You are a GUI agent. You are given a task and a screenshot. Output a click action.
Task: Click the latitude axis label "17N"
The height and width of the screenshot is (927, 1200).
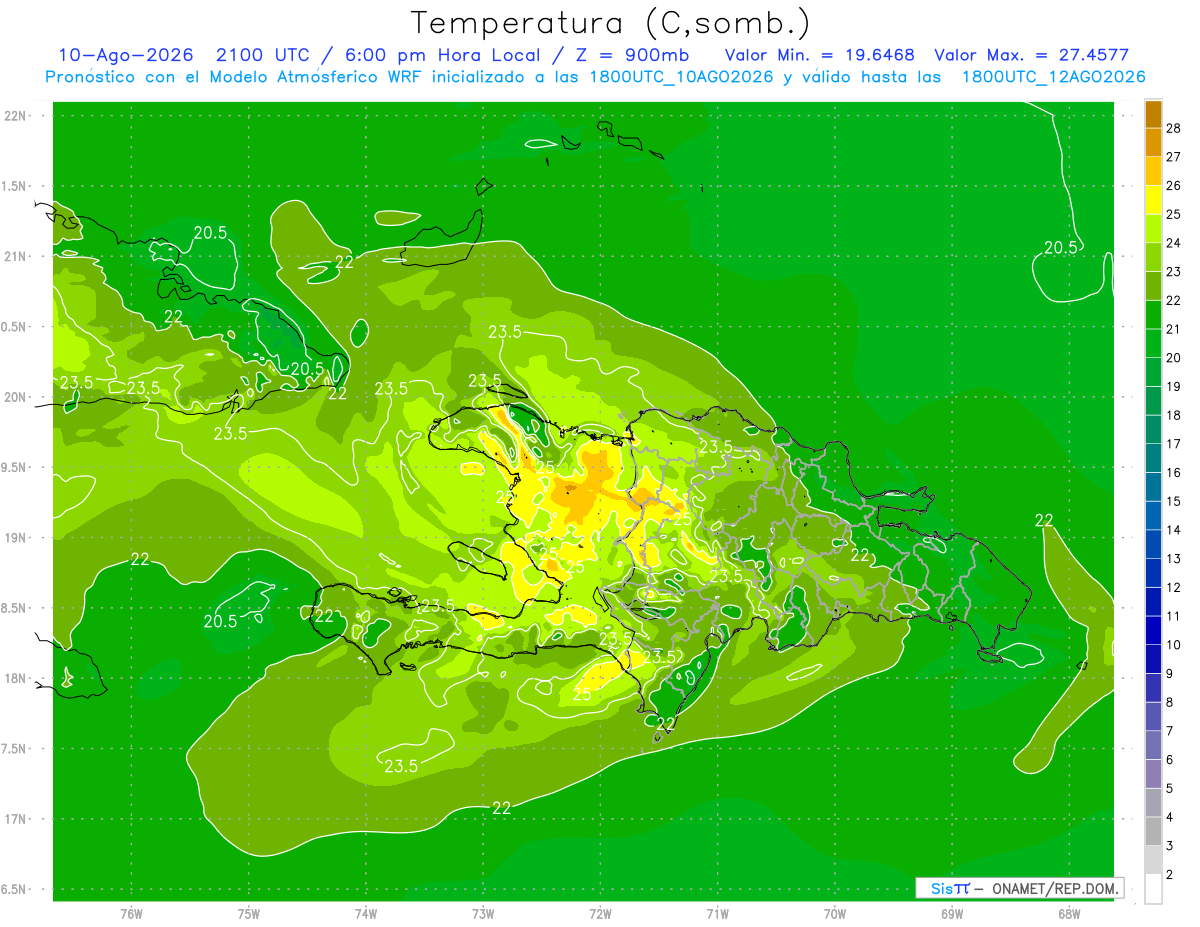(x=16, y=819)
